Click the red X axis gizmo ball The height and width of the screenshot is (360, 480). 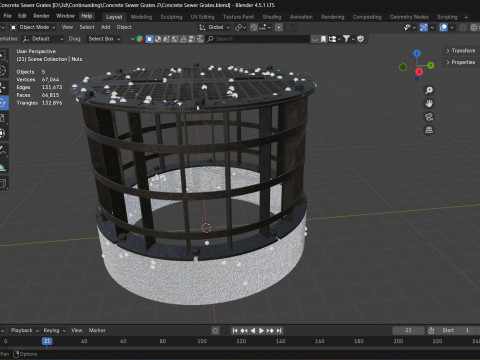pos(419,72)
